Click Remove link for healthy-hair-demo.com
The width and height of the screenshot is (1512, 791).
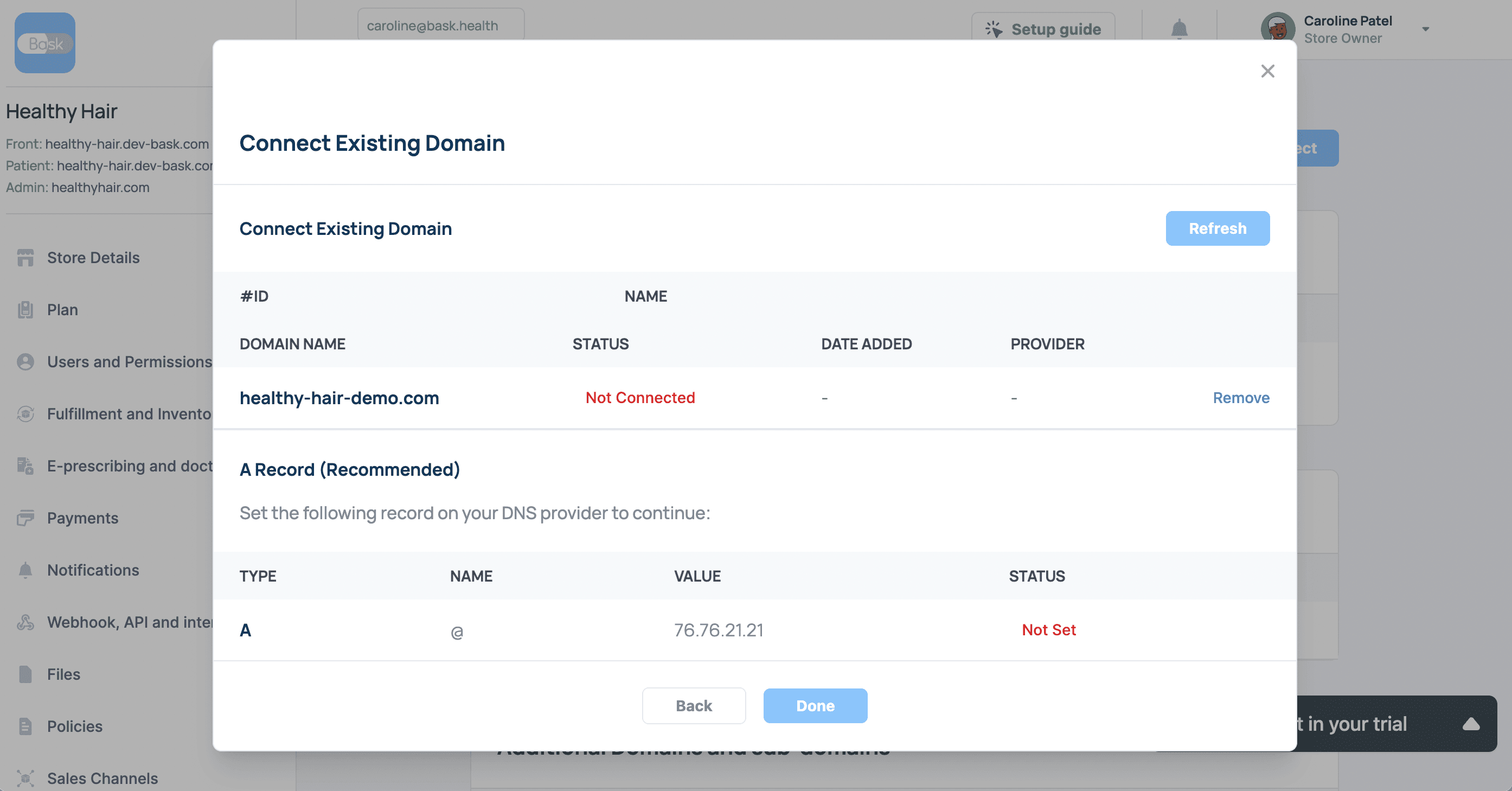1241,398
